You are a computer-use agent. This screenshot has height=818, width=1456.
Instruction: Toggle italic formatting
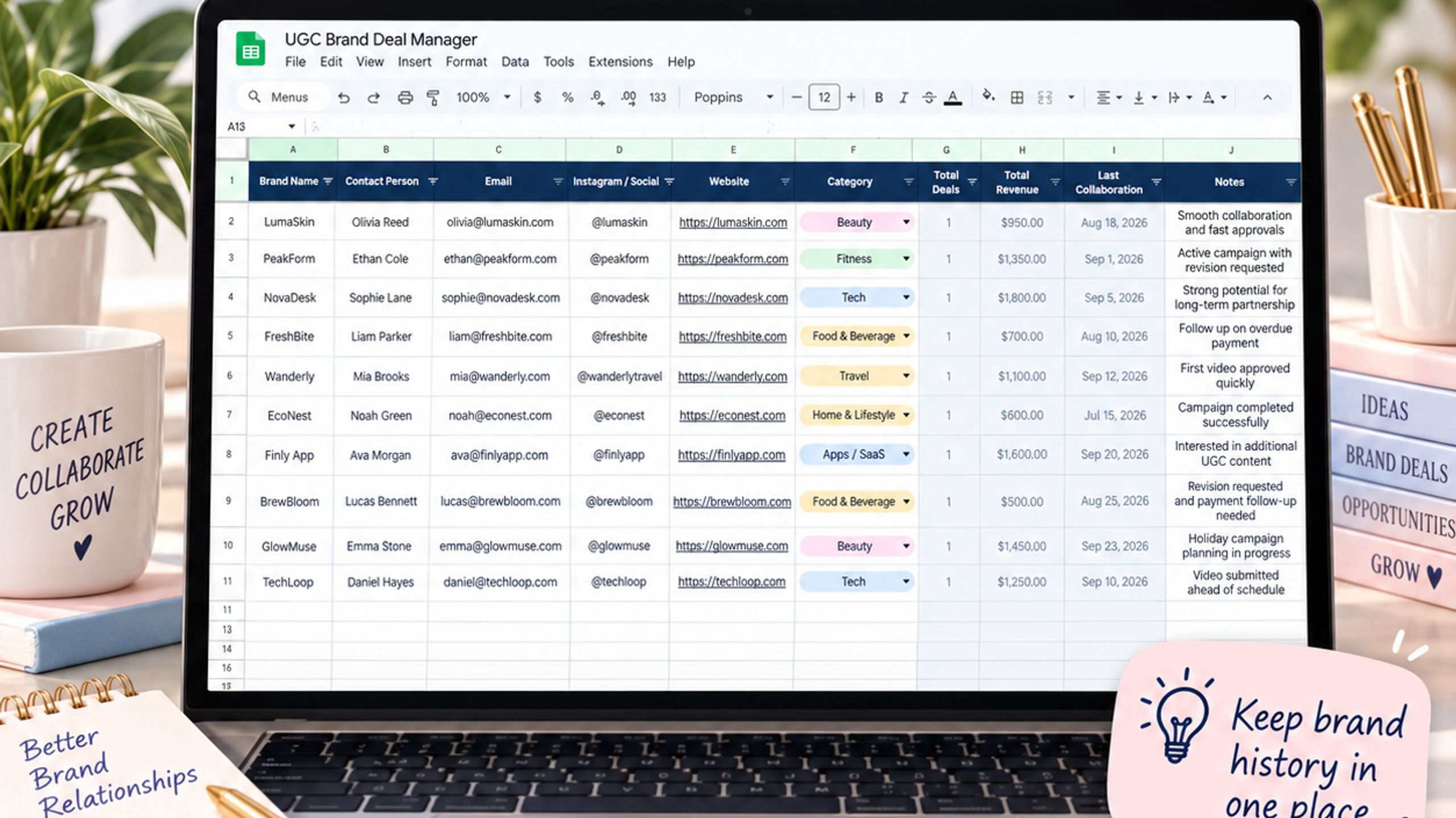[x=903, y=98]
